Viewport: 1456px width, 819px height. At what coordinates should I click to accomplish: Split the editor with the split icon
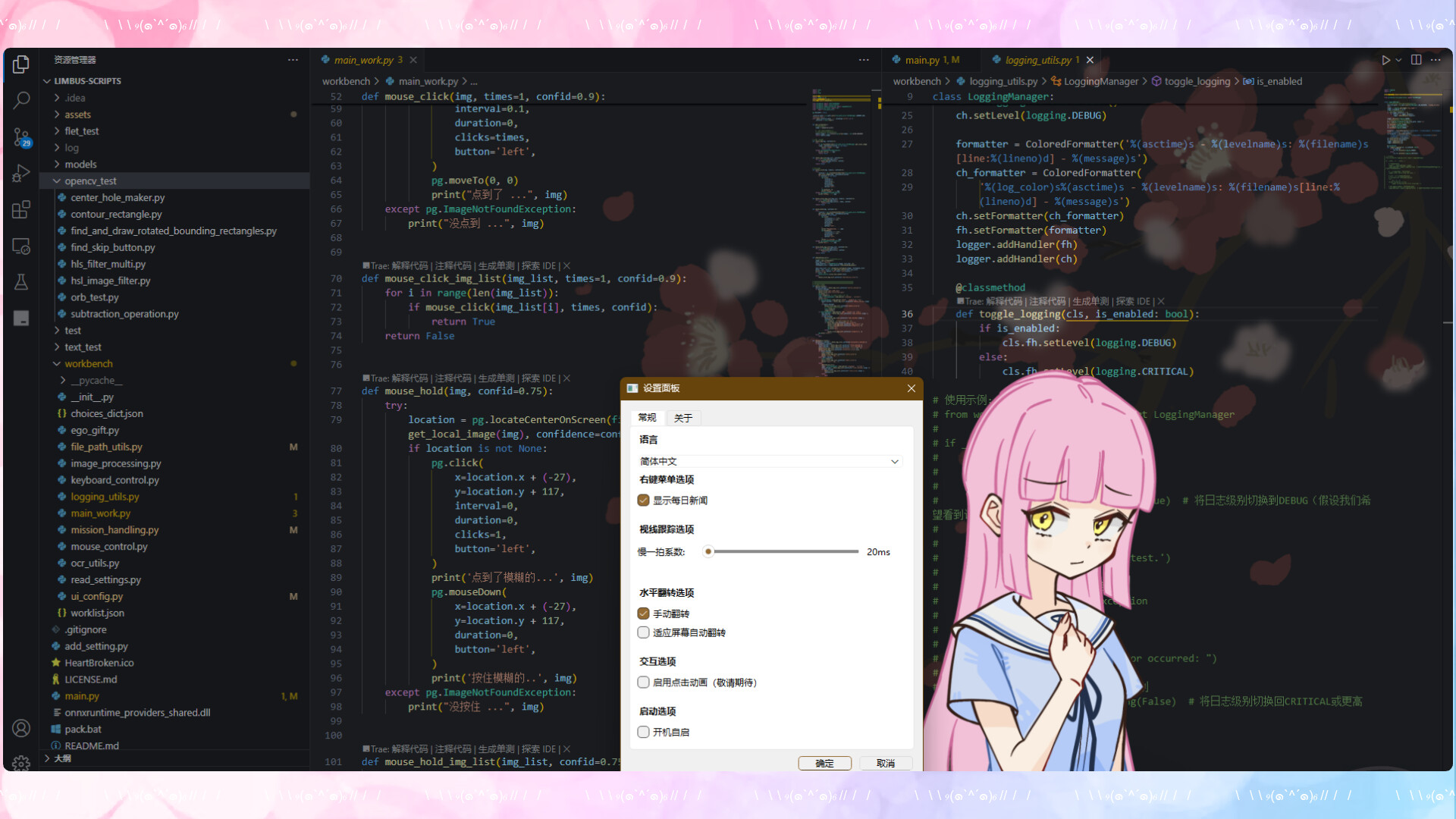(x=1417, y=59)
